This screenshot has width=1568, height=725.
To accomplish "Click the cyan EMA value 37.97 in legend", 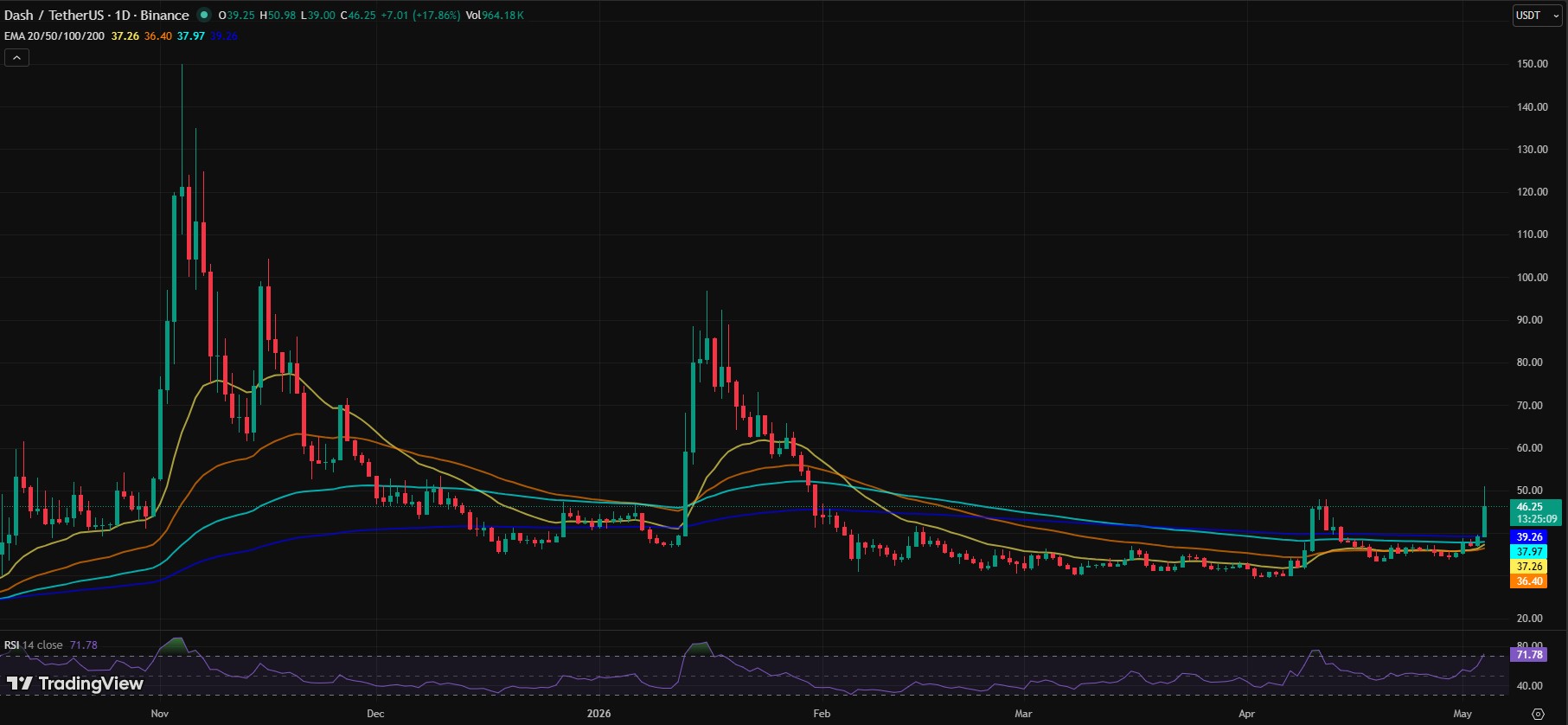I will tap(190, 36).
